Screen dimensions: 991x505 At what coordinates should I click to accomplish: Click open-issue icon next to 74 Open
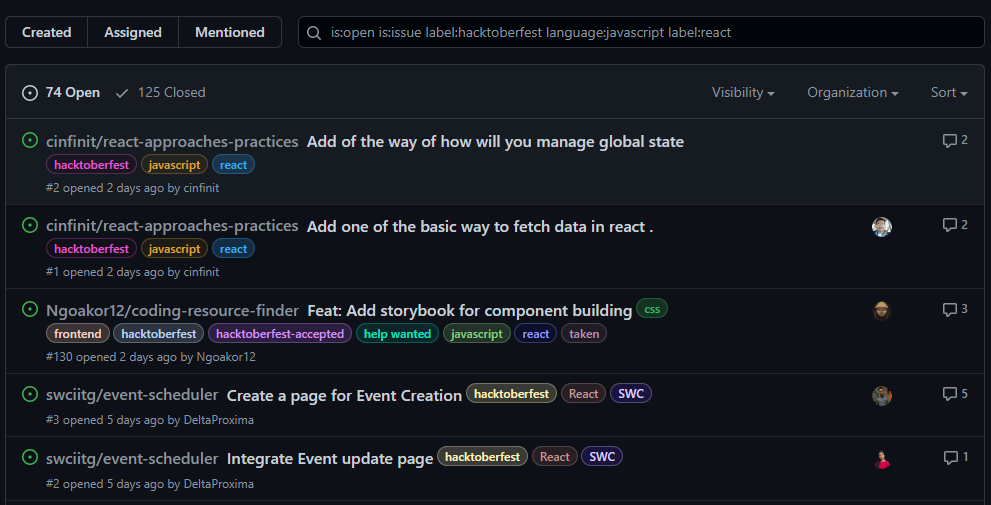(x=30, y=93)
